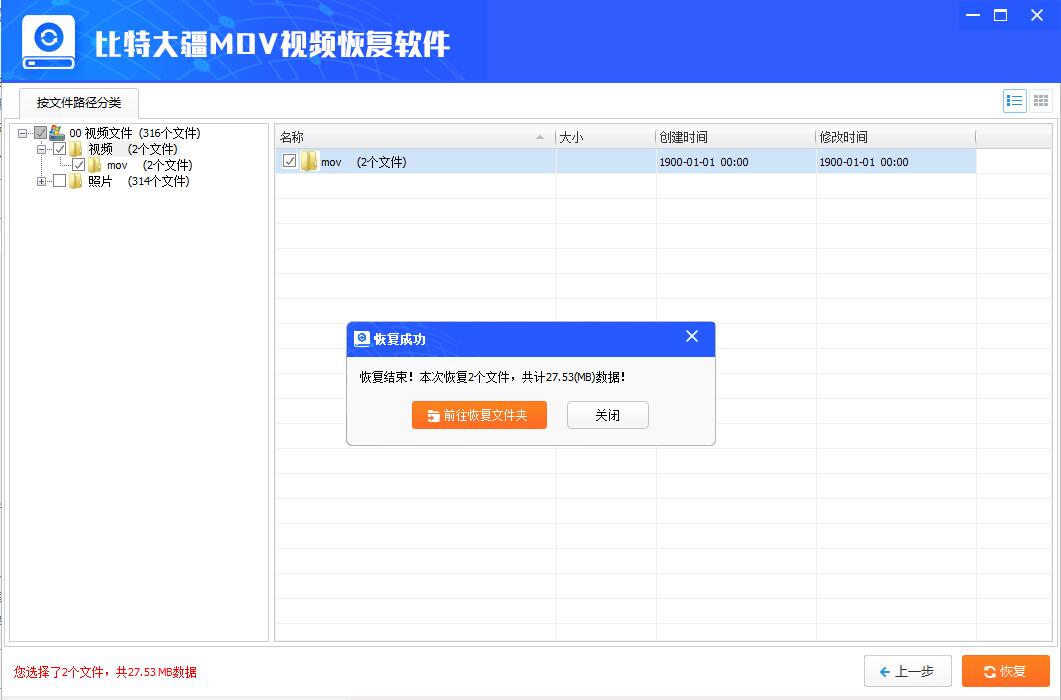Select the mov (2个文件) row name in the list
Image resolution: width=1061 pixels, height=700 pixels.
pos(363,162)
